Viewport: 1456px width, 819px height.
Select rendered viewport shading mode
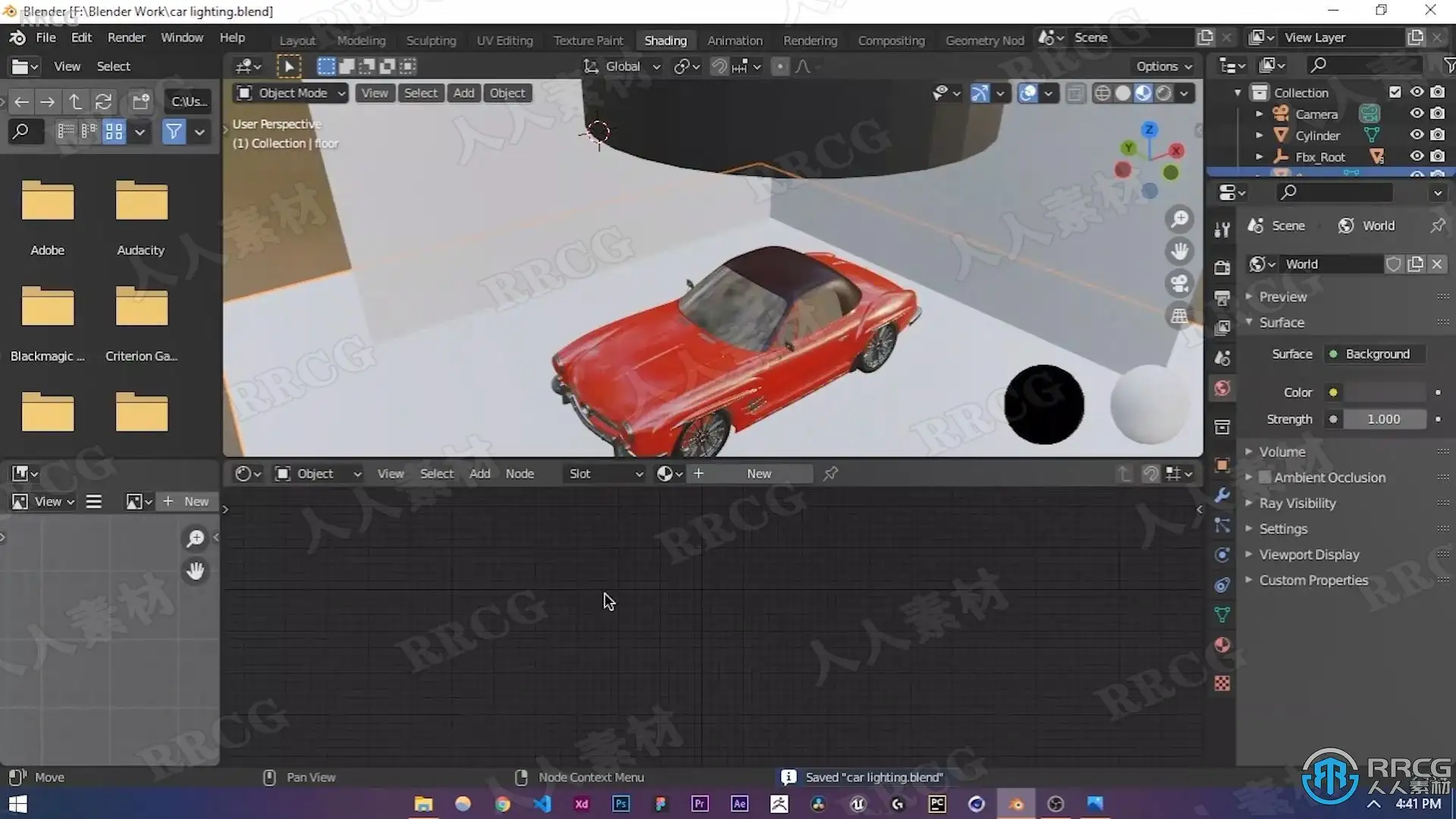point(1163,93)
